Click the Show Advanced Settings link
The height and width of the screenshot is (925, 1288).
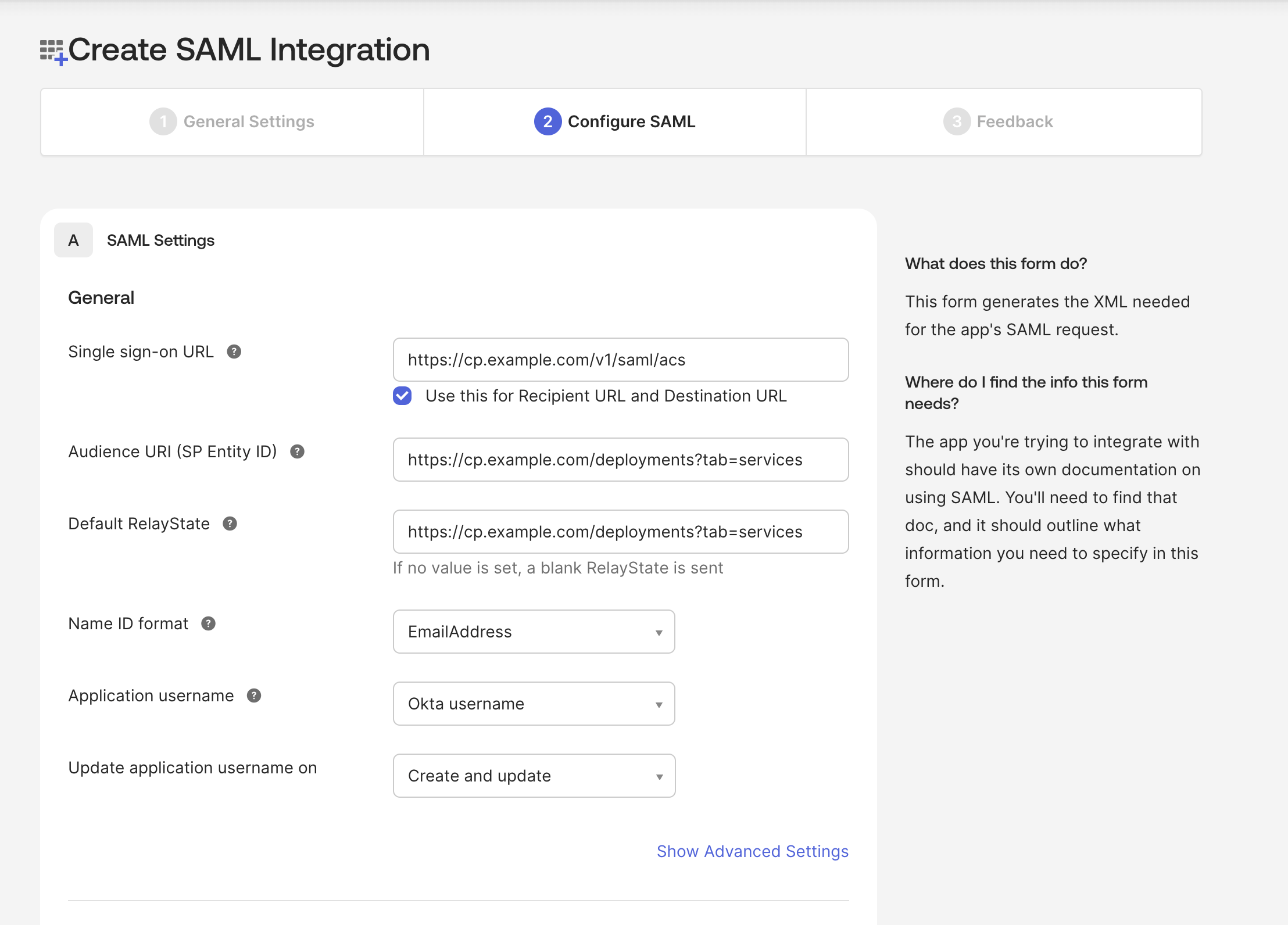click(x=752, y=851)
